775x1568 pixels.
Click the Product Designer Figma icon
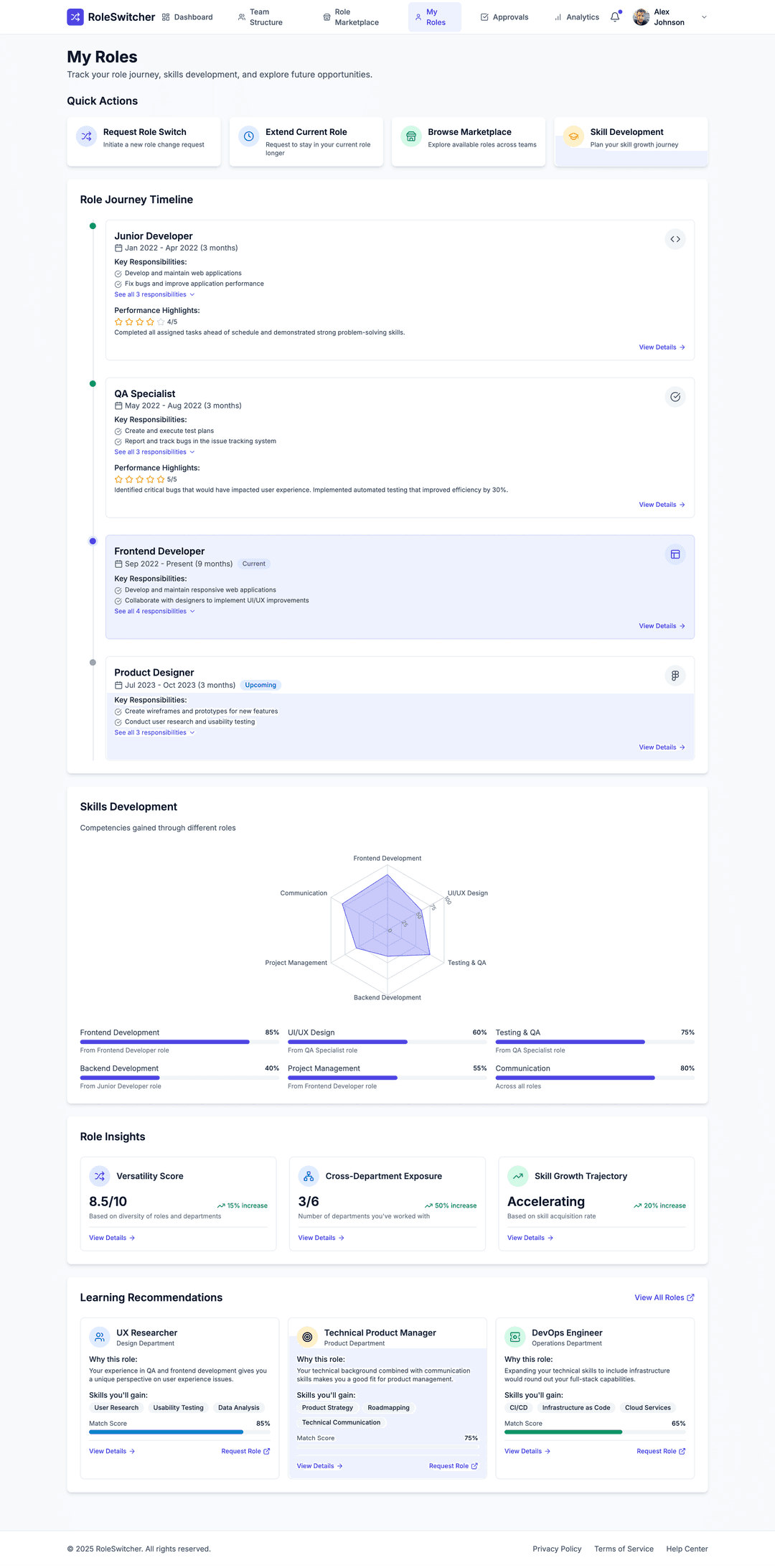click(675, 676)
